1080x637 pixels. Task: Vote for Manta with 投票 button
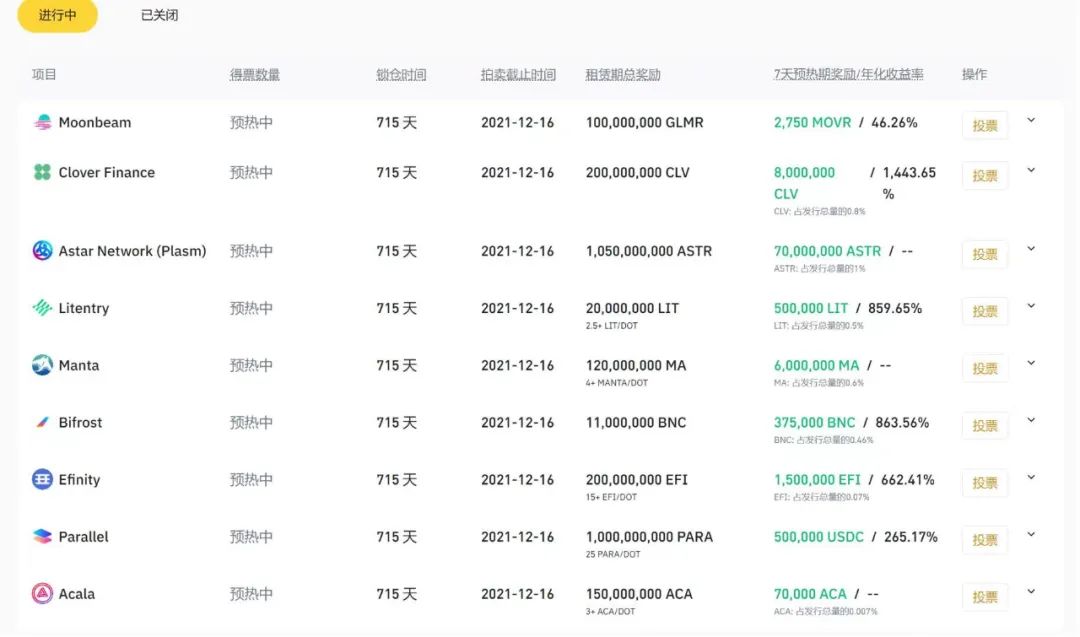pyautogui.click(x=985, y=368)
